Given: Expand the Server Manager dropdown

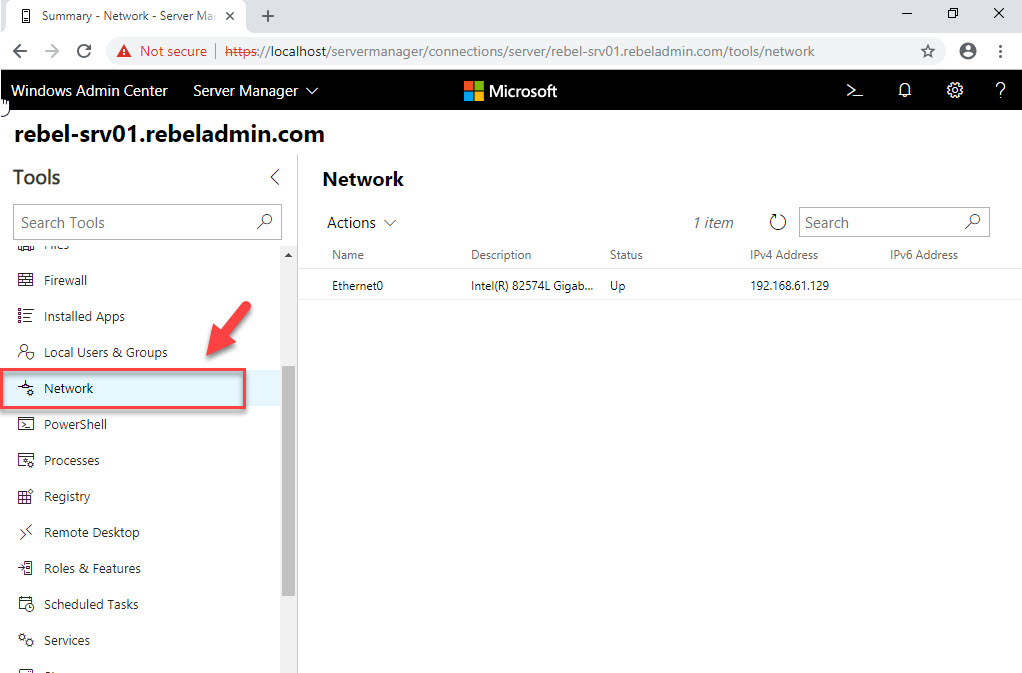Looking at the screenshot, I should [254, 90].
